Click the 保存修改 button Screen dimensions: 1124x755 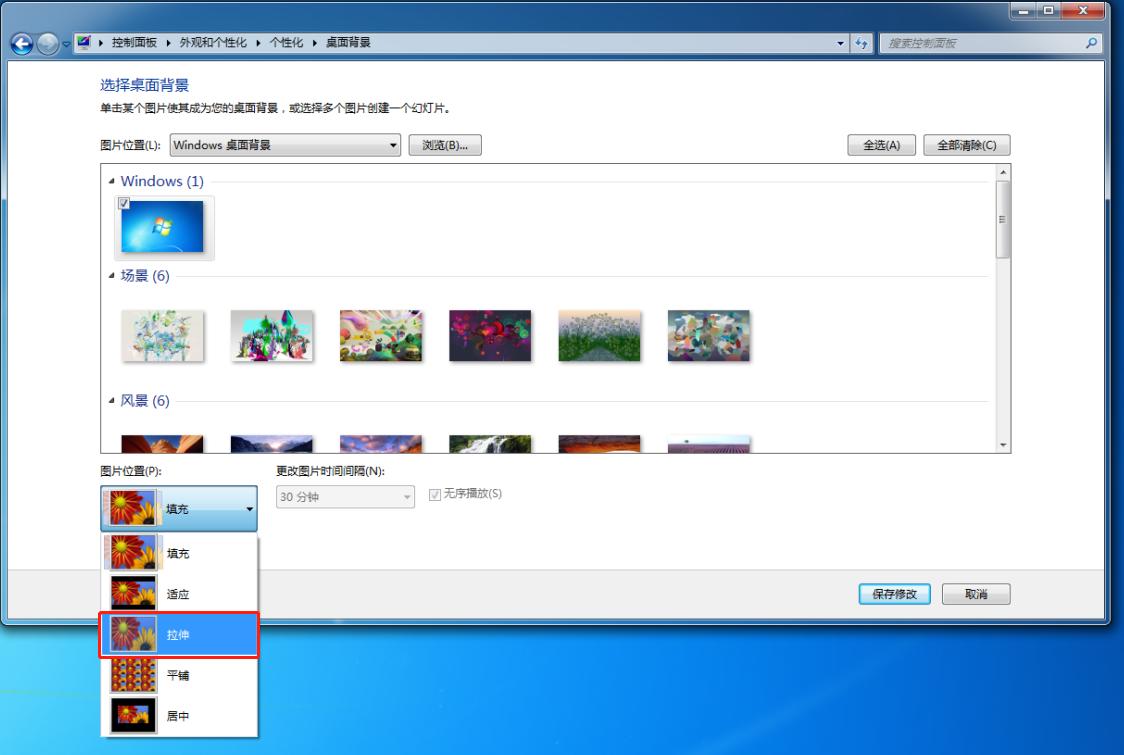895,594
